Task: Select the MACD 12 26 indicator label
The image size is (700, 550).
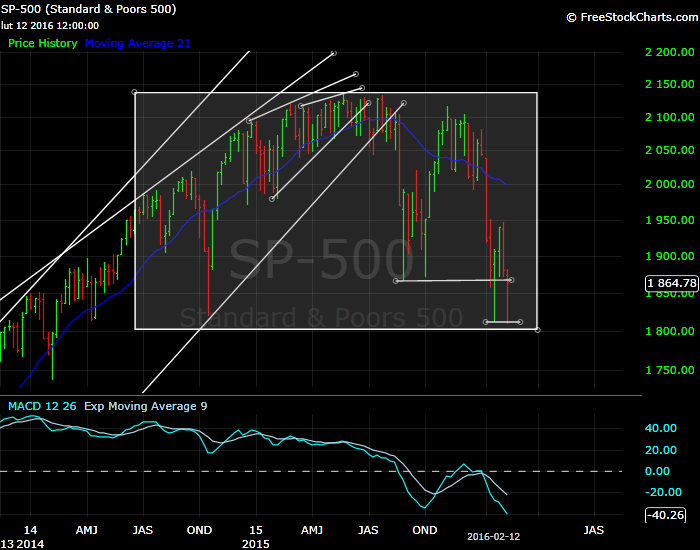Action: (42, 406)
